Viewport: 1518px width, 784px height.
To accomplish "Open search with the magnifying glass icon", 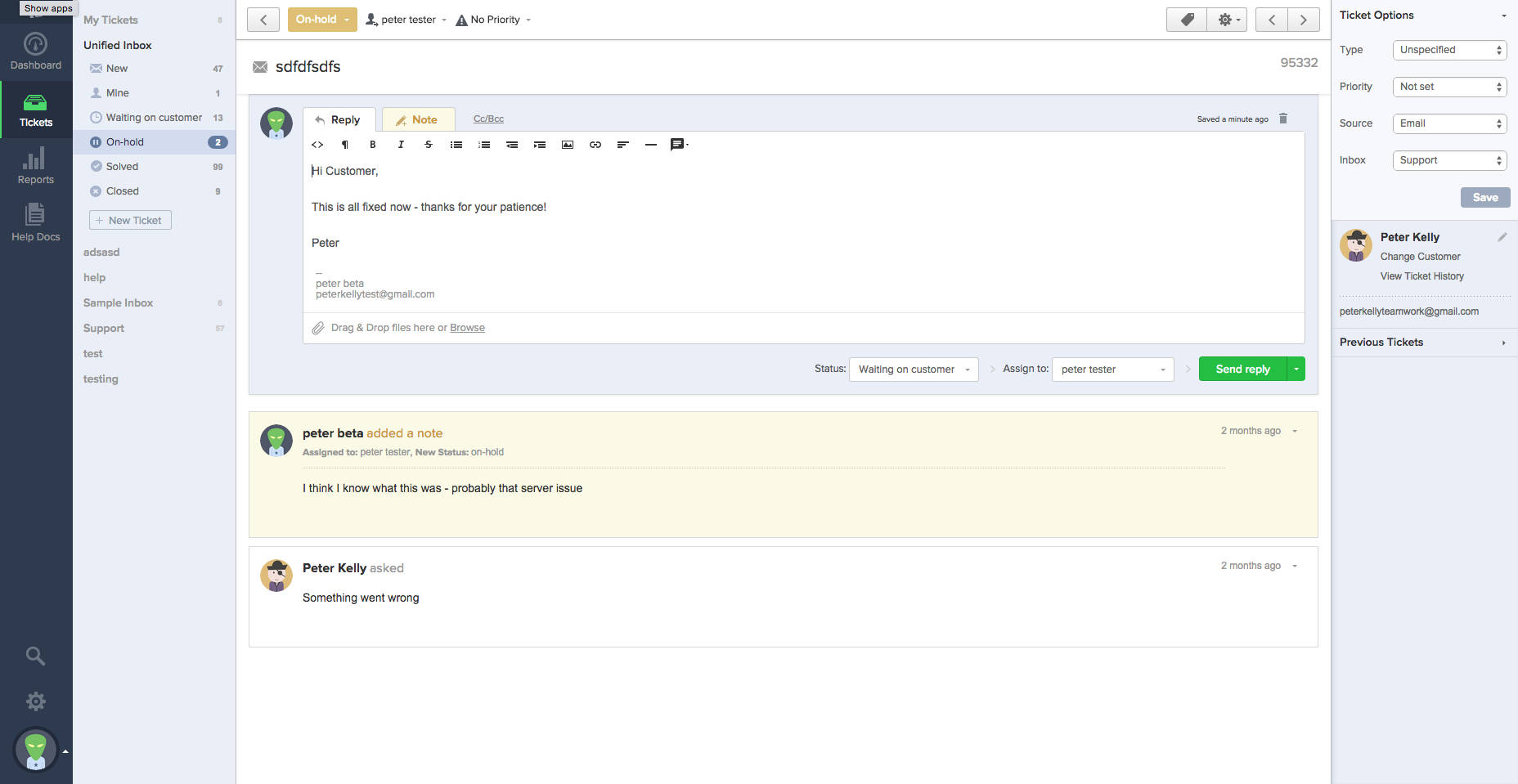I will pyautogui.click(x=35, y=656).
